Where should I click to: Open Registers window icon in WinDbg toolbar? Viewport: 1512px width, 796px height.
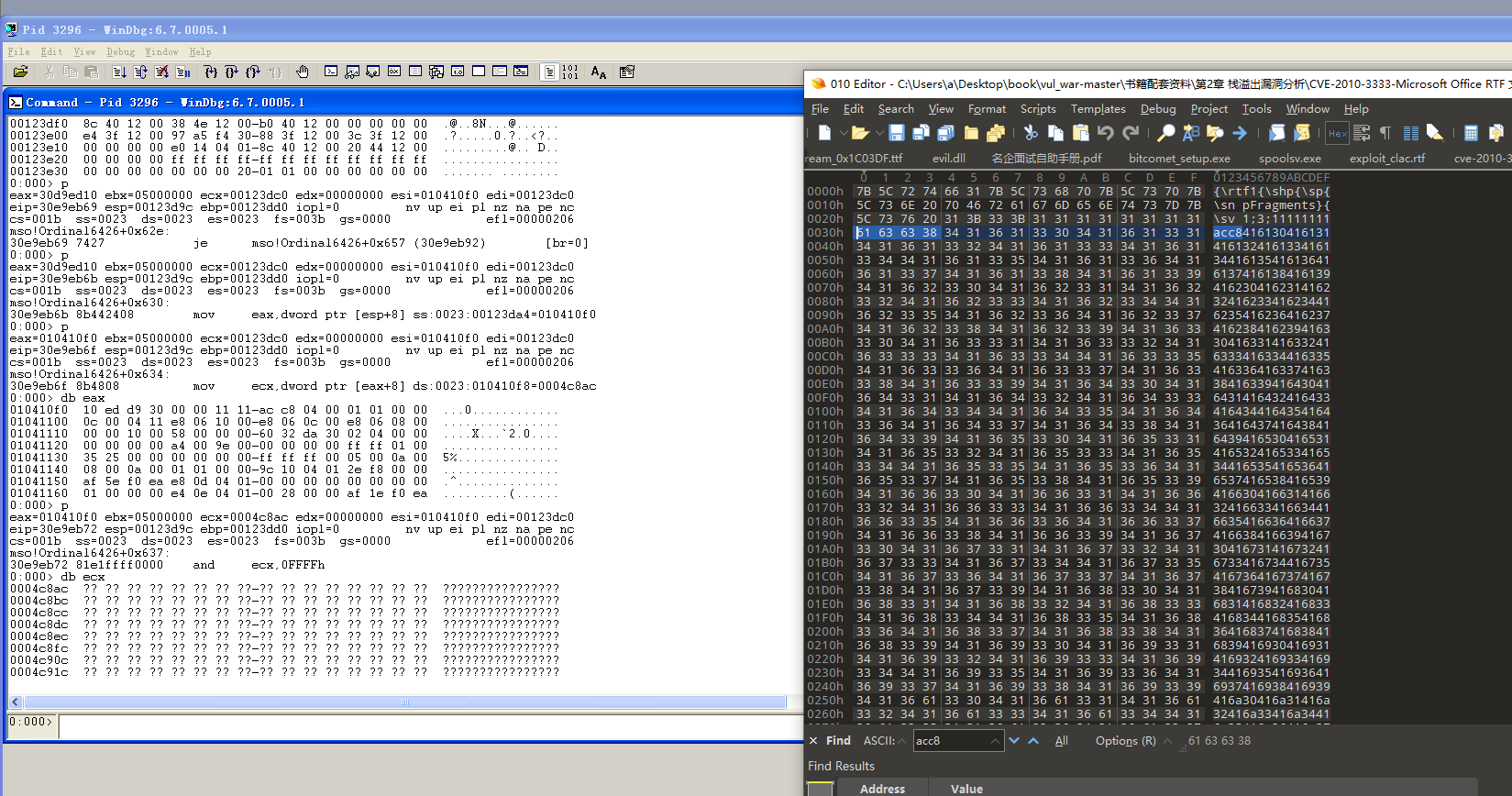394,71
